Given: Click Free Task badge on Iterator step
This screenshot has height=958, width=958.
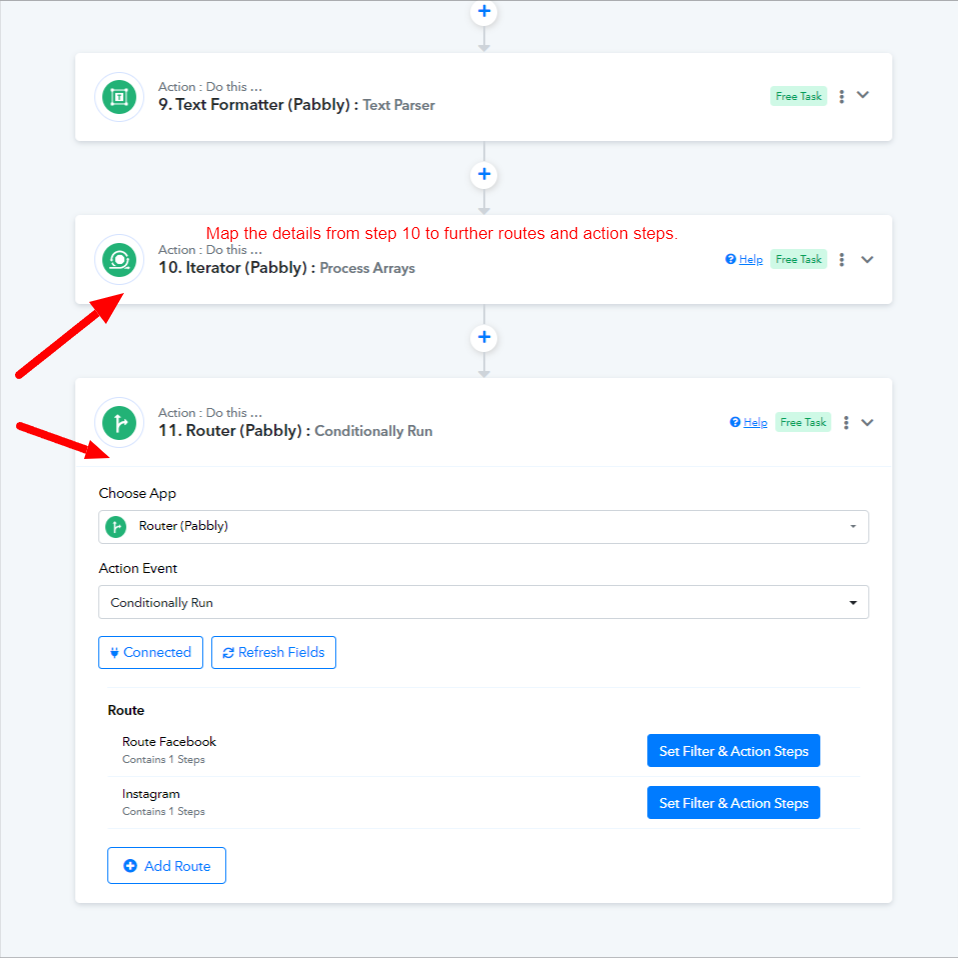Looking at the screenshot, I should (799, 260).
